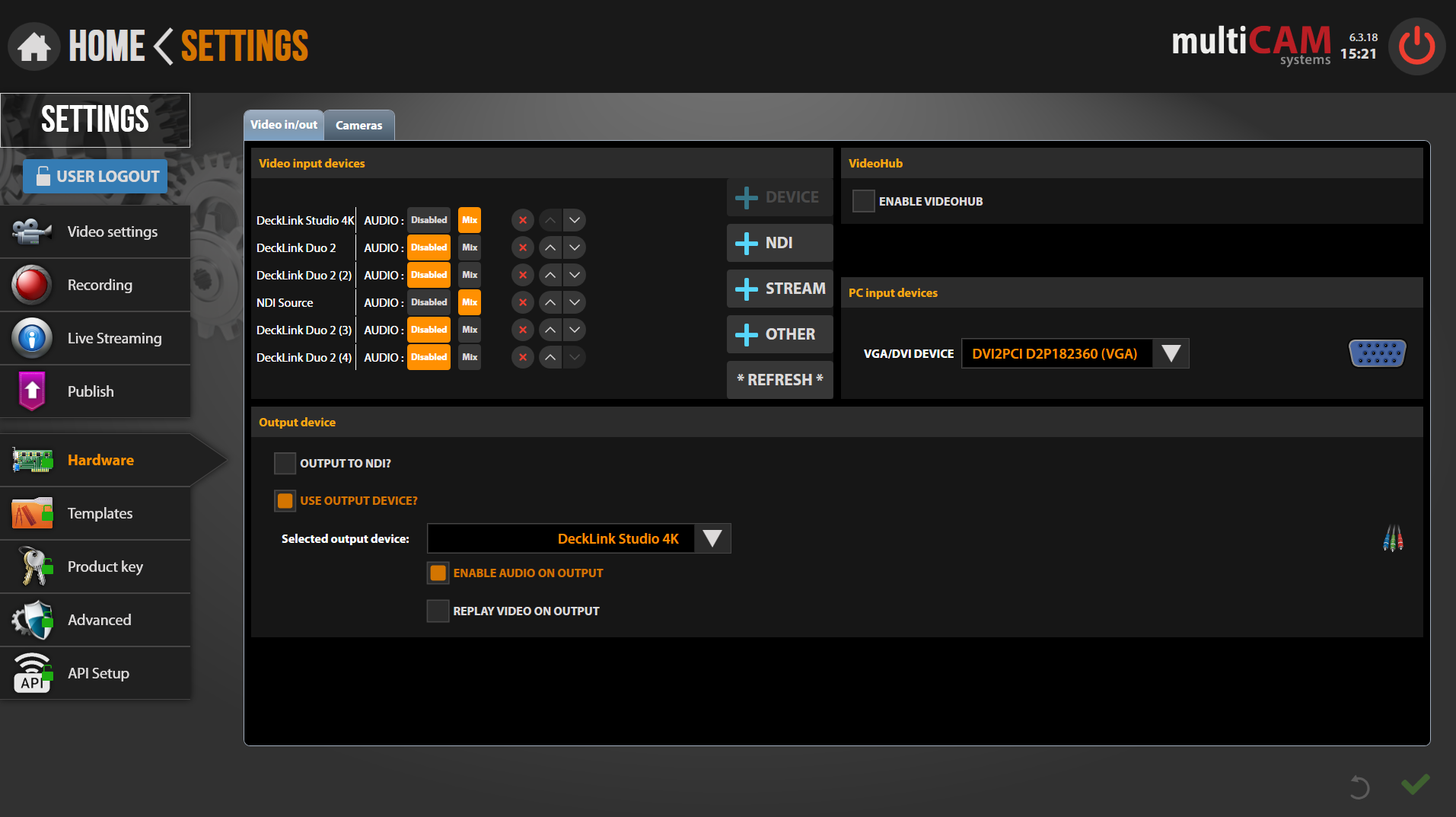Add an NDI input source
1456x817 pixels.
click(779, 243)
